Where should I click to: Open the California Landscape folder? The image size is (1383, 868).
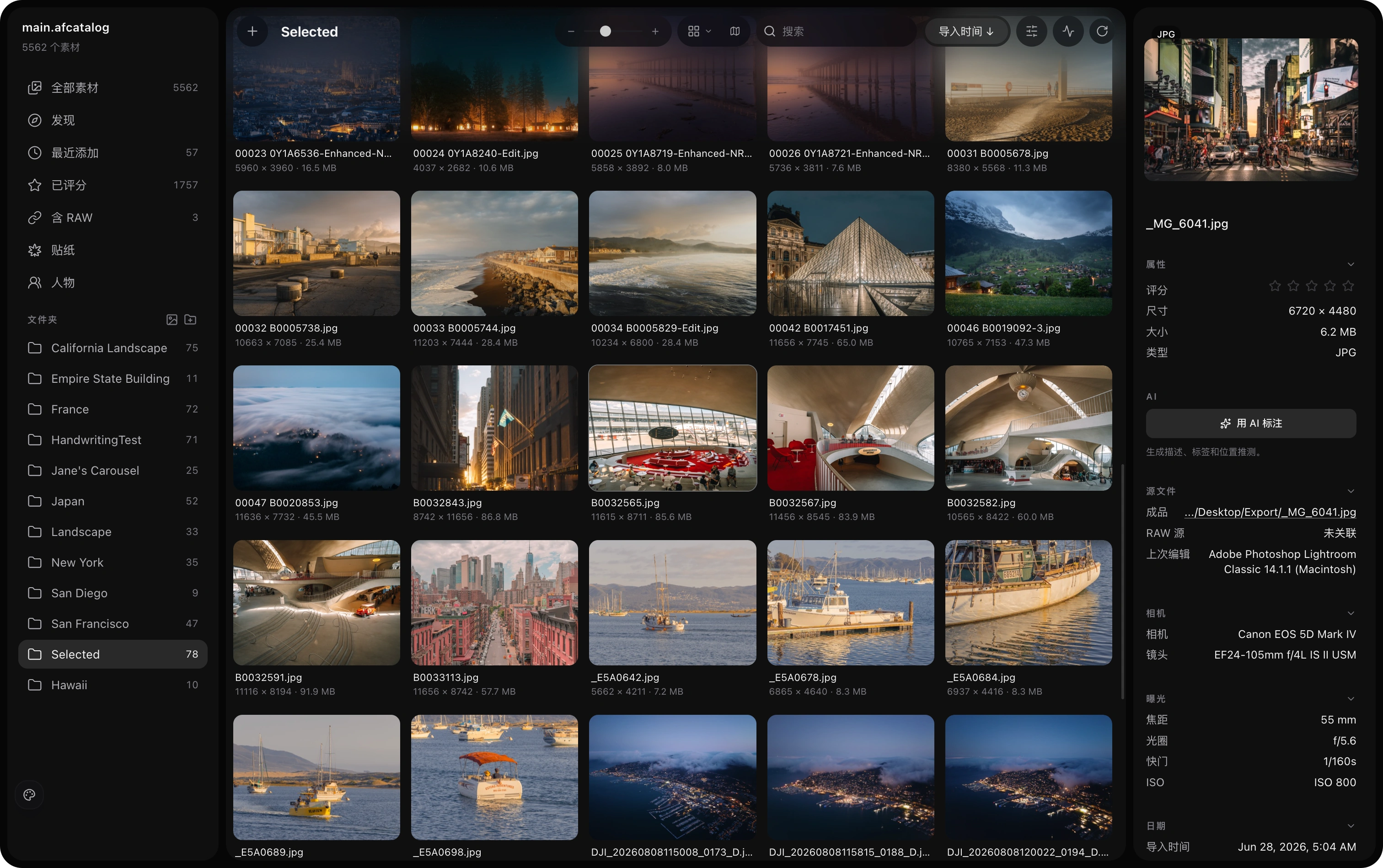click(x=113, y=348)
